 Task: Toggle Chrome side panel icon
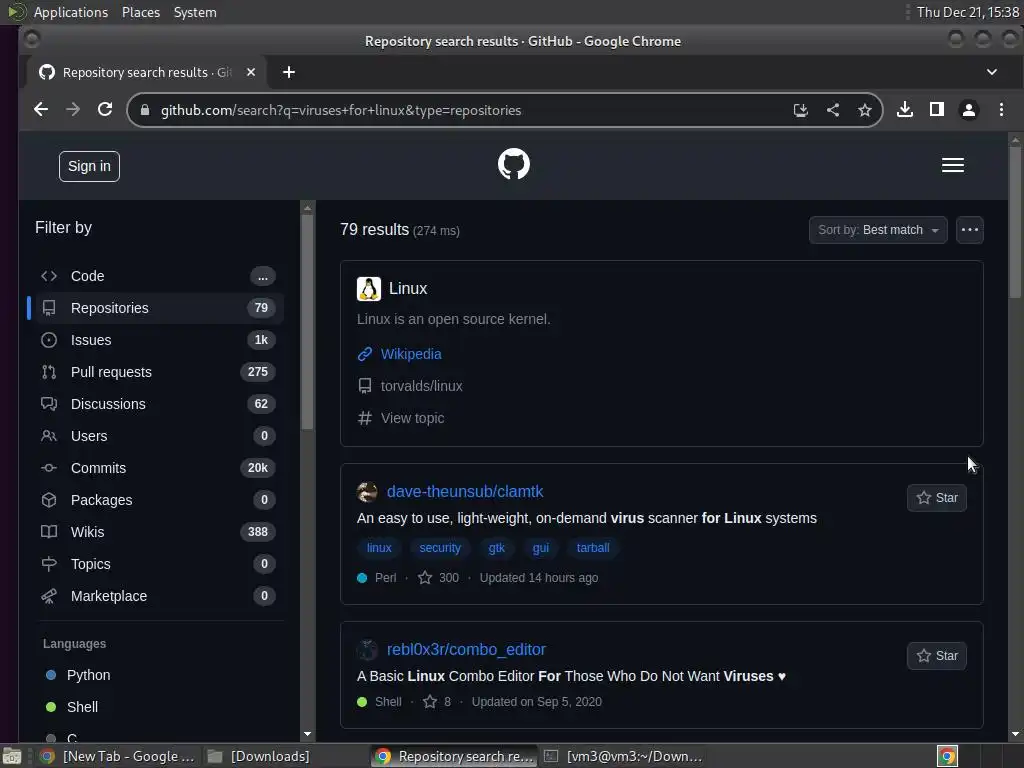[936, 110]
